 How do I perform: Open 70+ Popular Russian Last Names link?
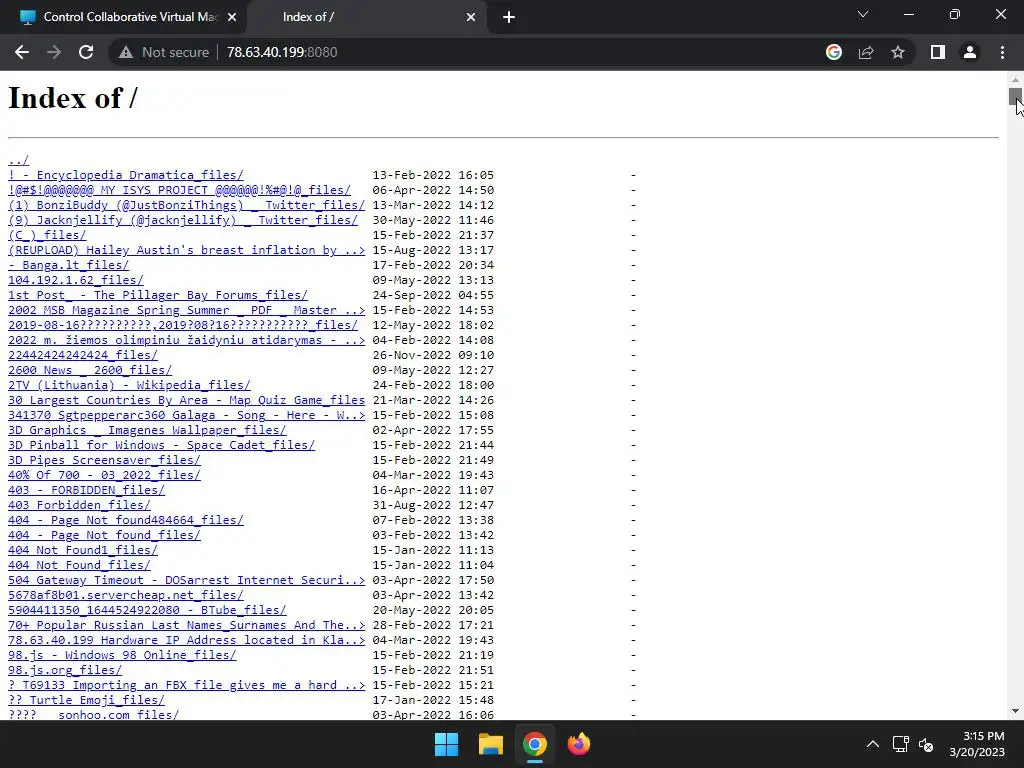click(186, 626)
